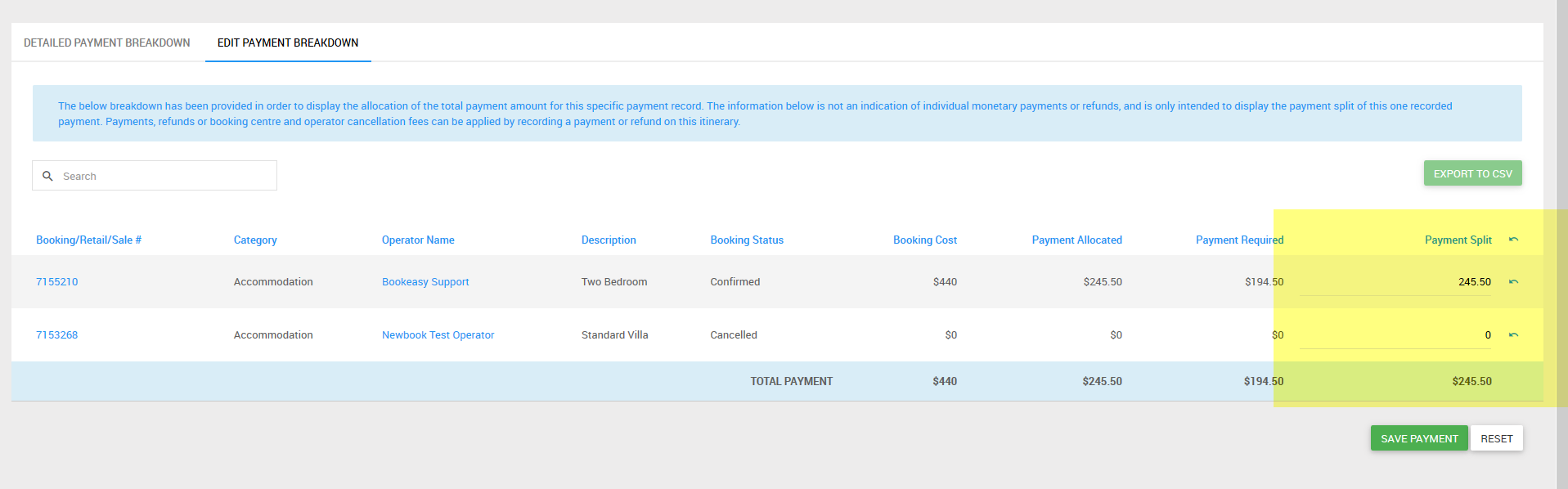Sort by Booking/Retail/Sale # column

pyautogui.click(x=88, y=240)
